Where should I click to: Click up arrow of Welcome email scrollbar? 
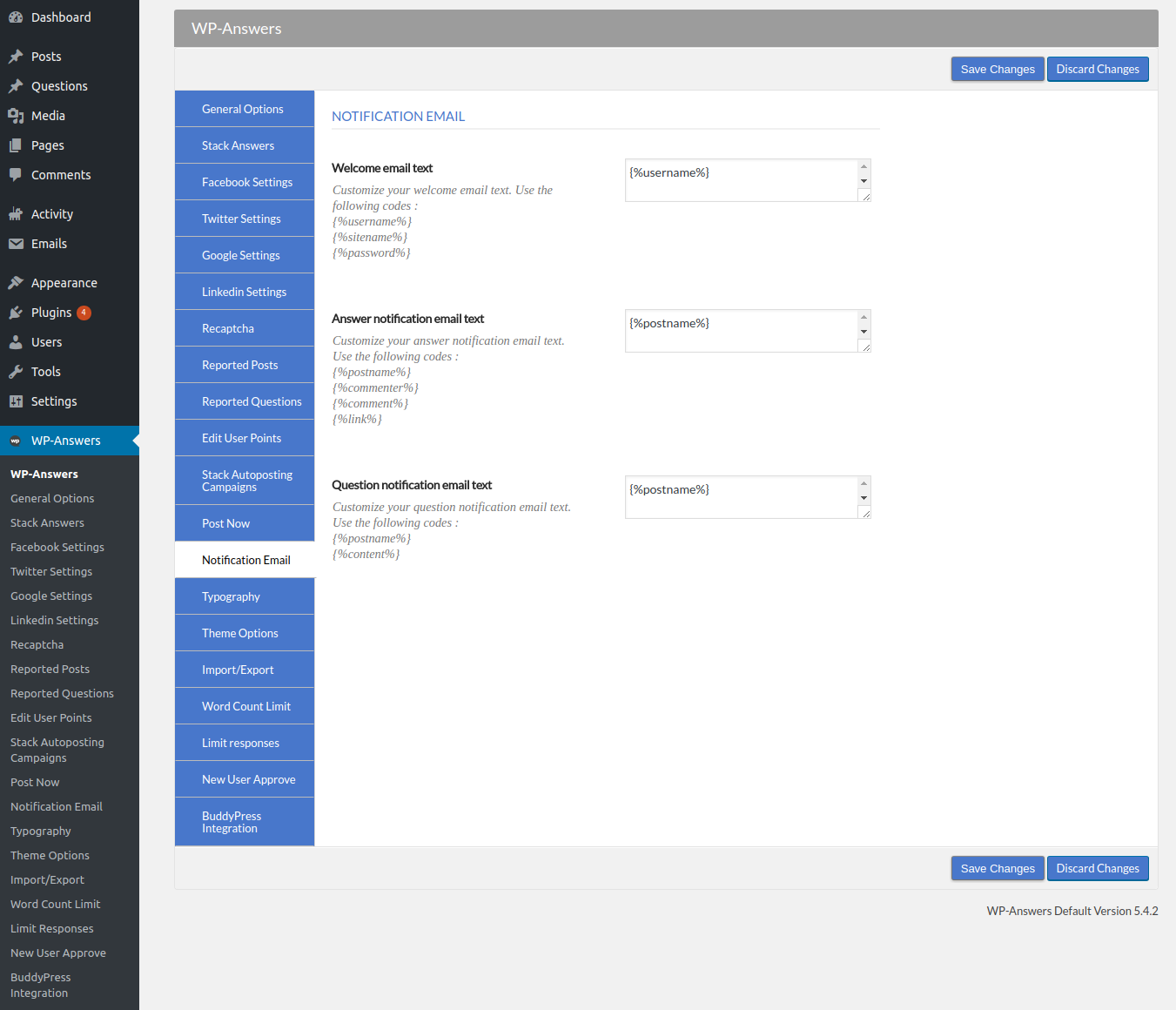864,166
